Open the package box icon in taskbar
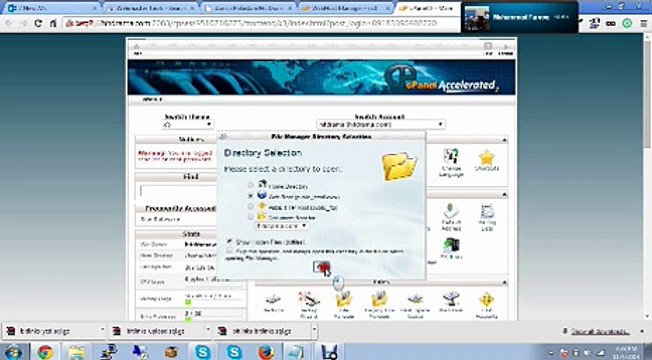The width and height of the screenshot is (652, 360). [x=171, y=353]
